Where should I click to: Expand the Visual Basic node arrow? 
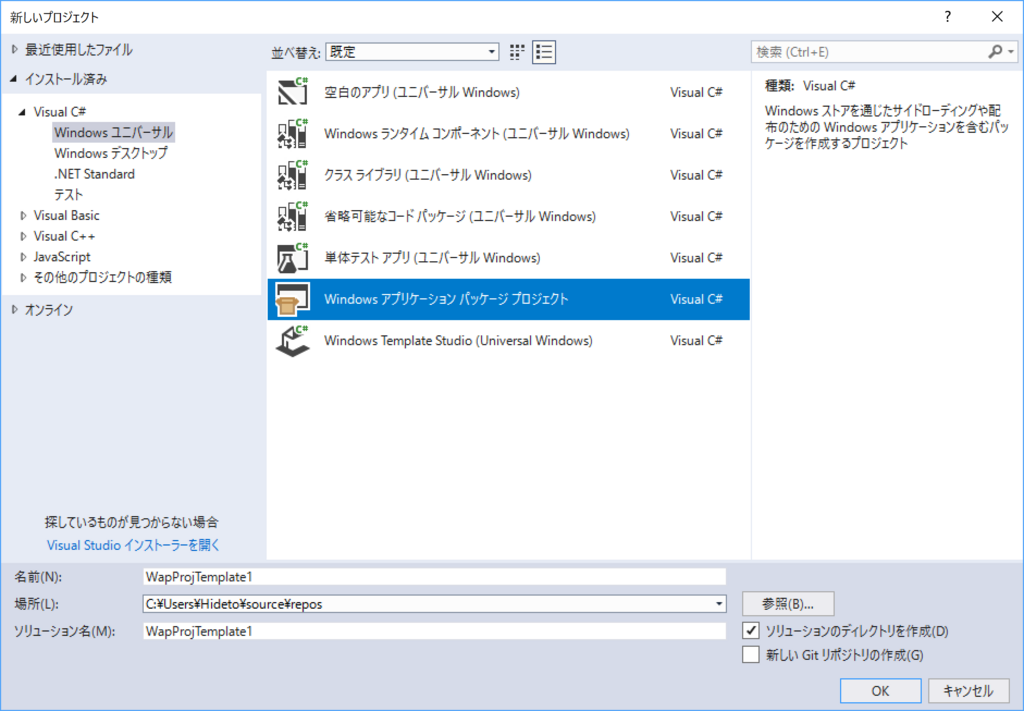point(24,215)
